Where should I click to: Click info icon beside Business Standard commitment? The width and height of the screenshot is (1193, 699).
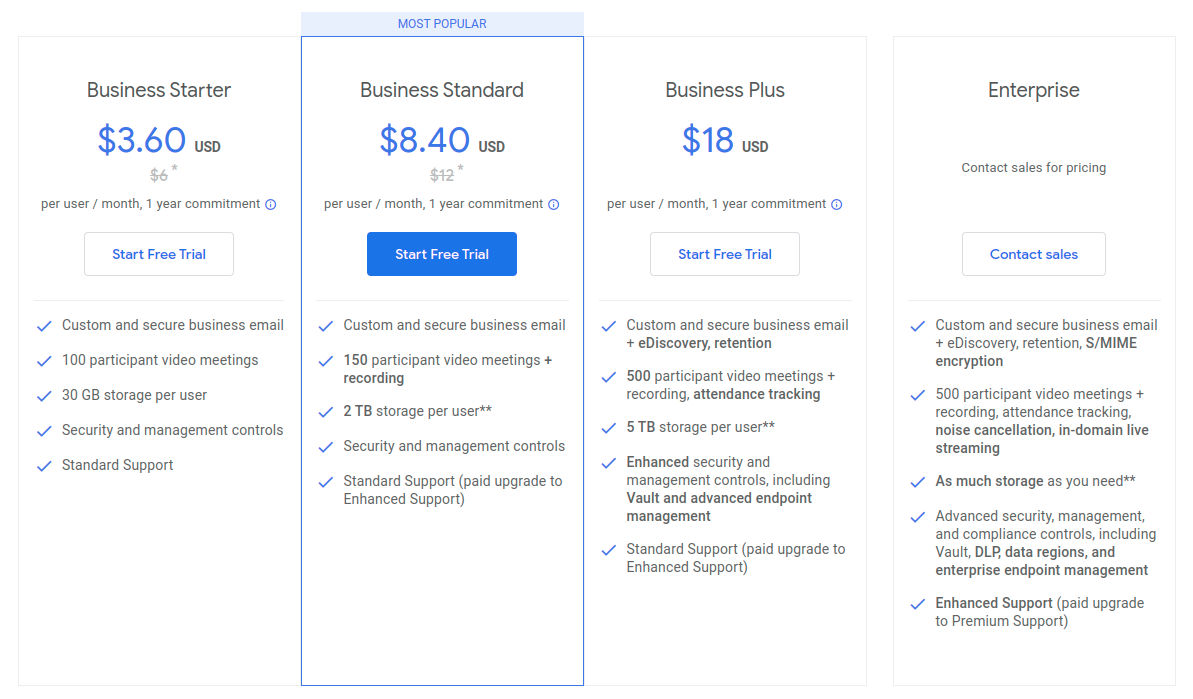pos(553,204)
